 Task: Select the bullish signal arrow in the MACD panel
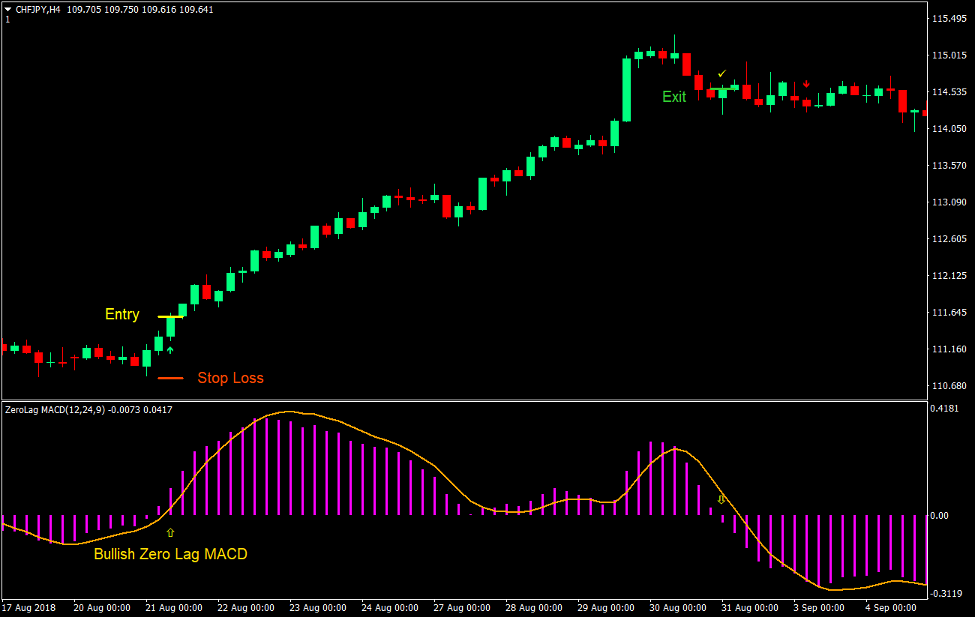pos(170,532)
